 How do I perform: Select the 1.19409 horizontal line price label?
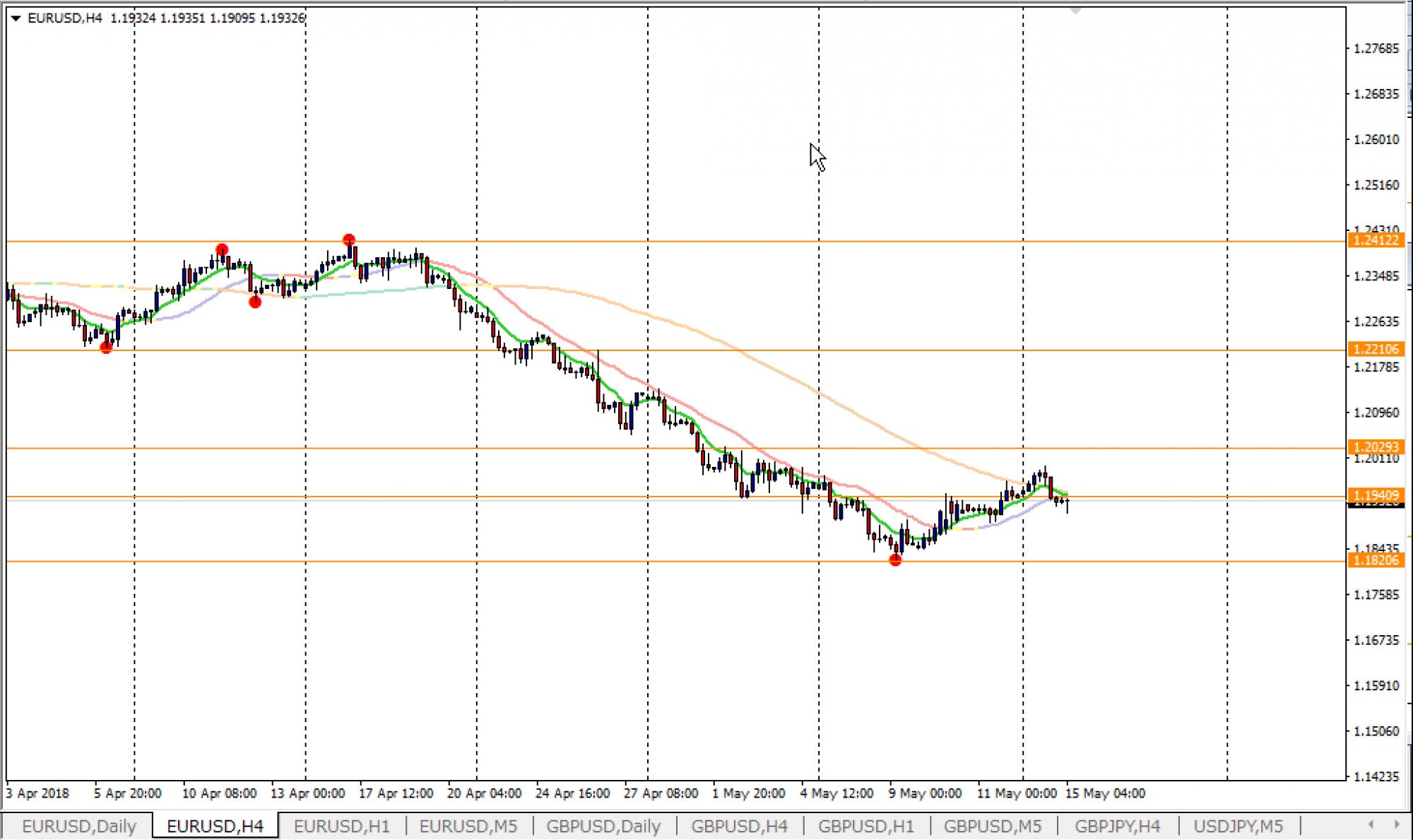[1376, 495]
